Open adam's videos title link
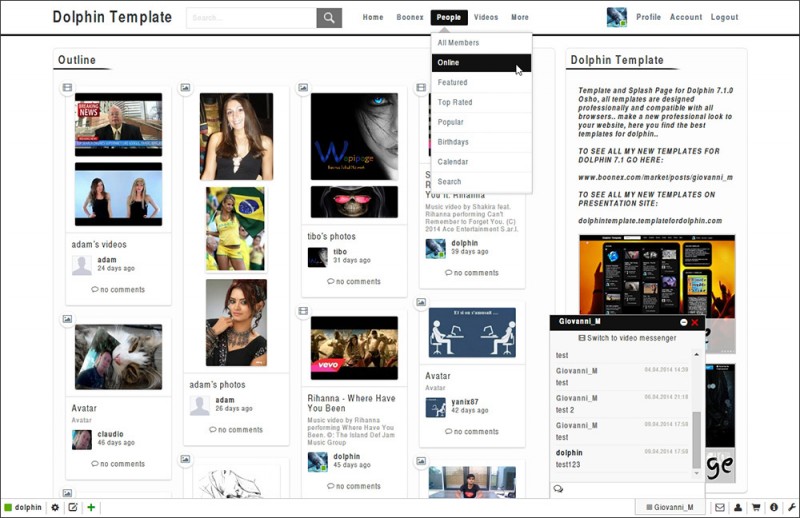Image resolution: width=800 pixels, height=518 pixels. click(x=99, y=244)
